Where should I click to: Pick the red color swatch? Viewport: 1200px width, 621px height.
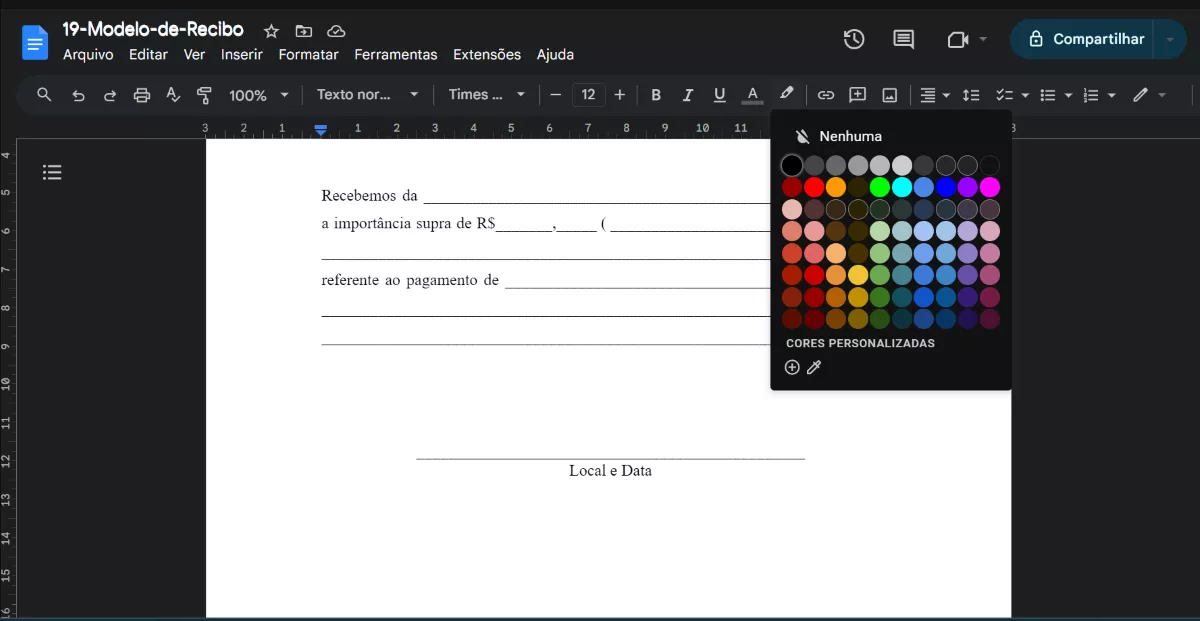click(814, 187)
